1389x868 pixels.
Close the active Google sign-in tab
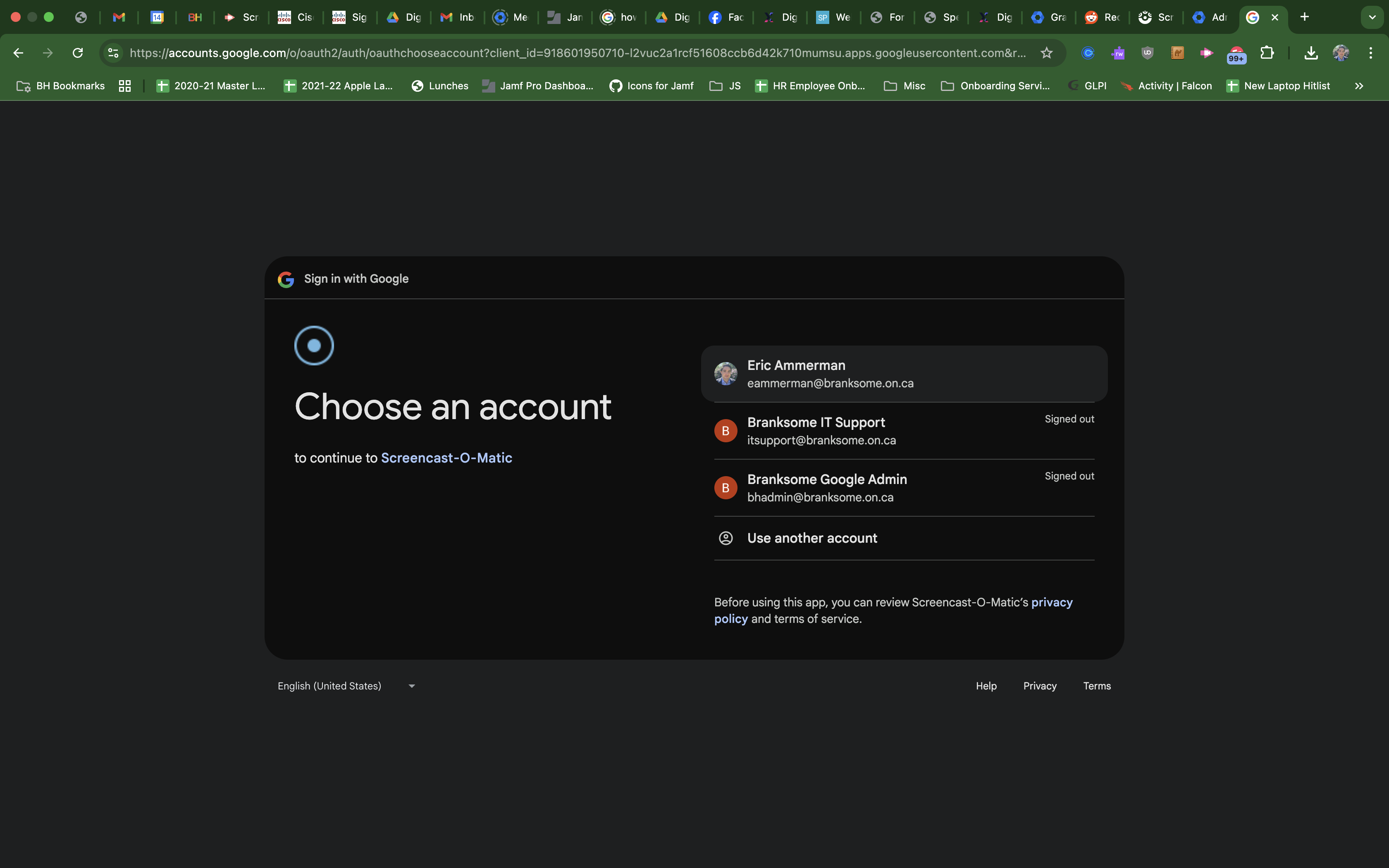[1275, 17]
